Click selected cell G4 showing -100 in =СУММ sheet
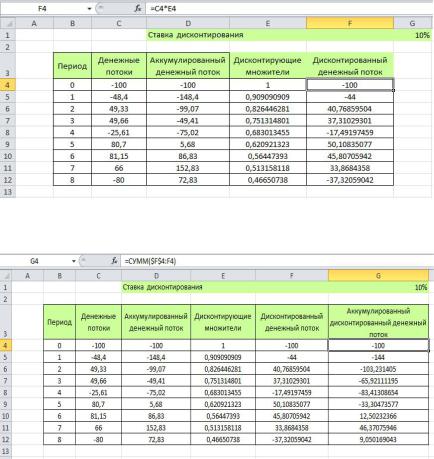Viewport: 434px width, 459px height. (x=378, y=346)
